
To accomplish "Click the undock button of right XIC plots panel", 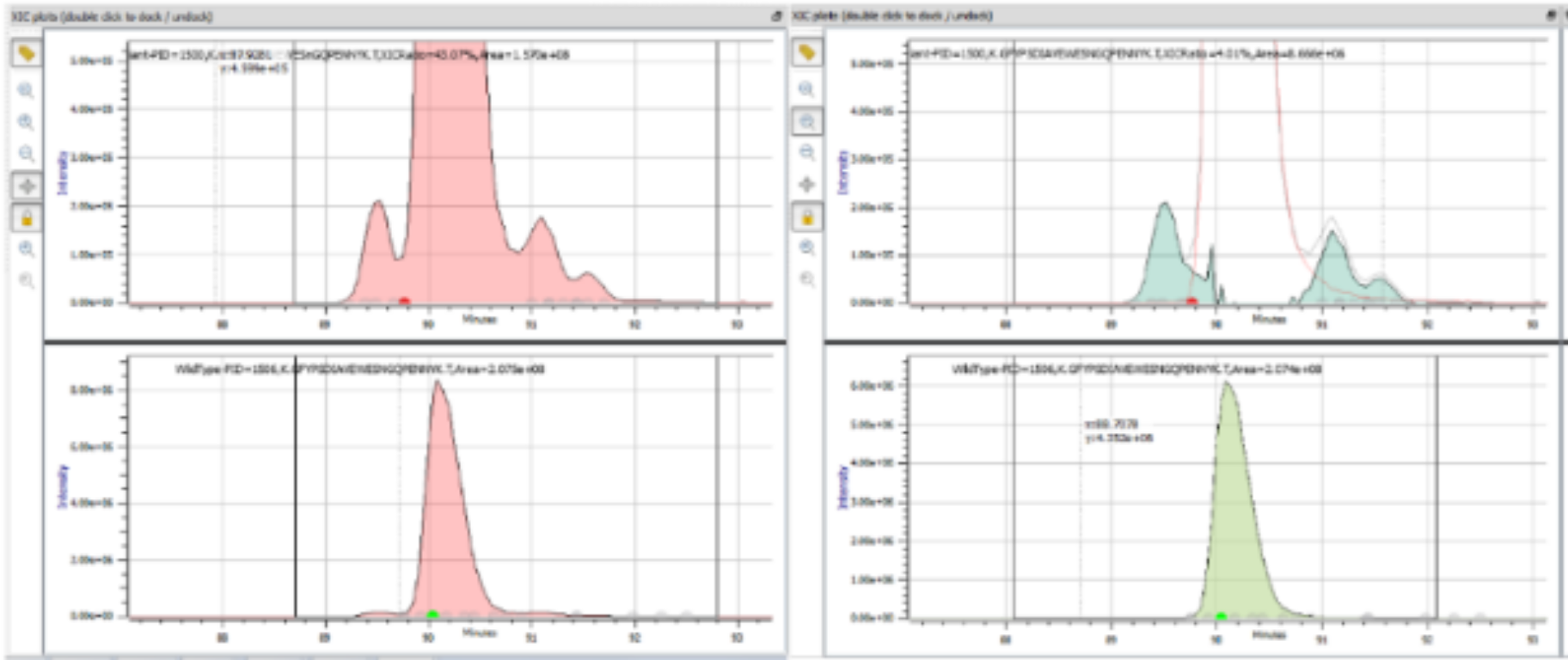I will 1553,15.
